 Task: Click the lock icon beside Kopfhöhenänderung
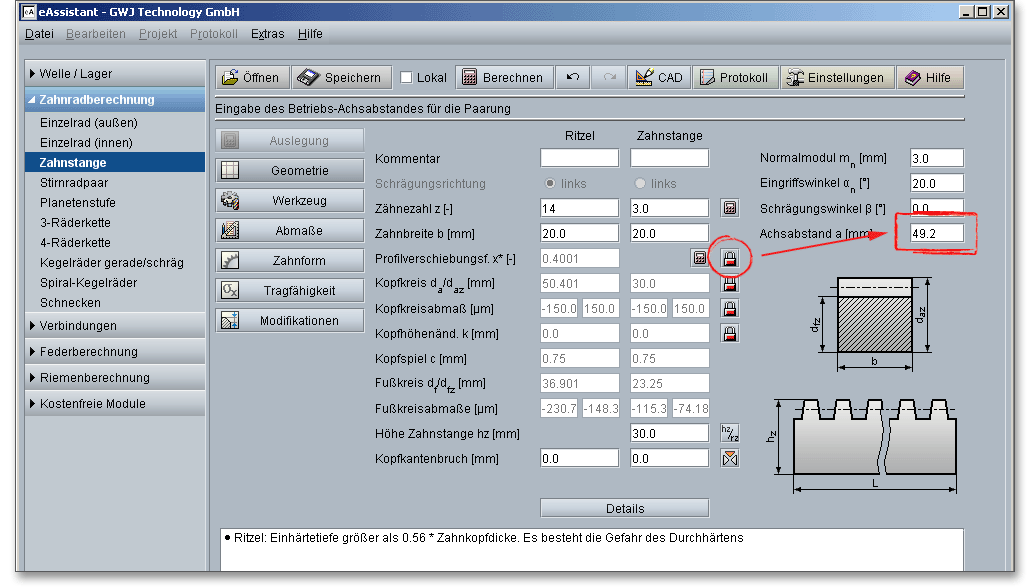coord(730,333)
